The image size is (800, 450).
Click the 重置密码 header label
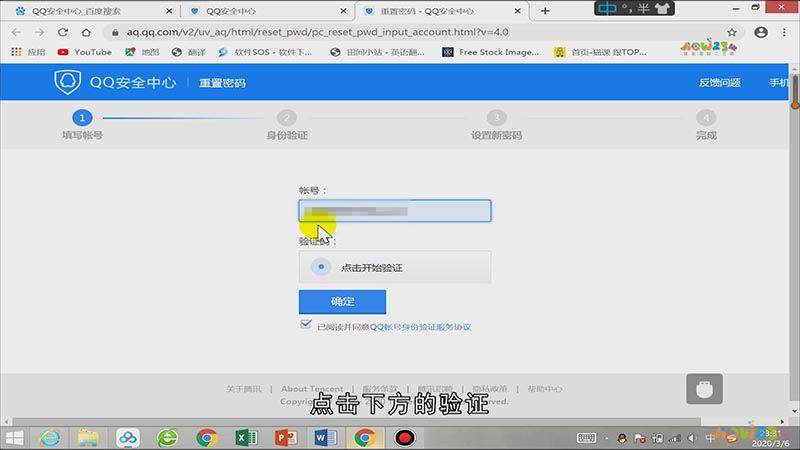pyautogui.click(x=222, y=83)
